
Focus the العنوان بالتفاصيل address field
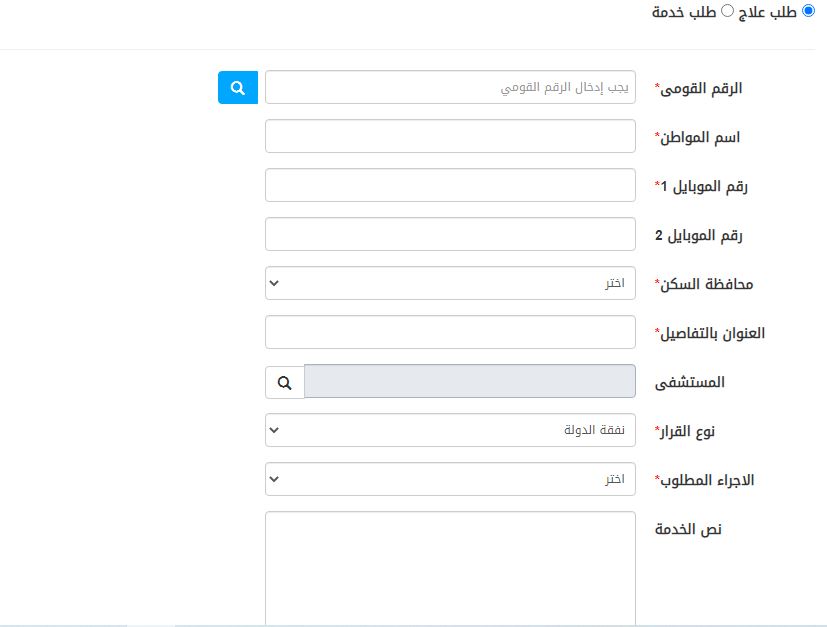(450, 332)
